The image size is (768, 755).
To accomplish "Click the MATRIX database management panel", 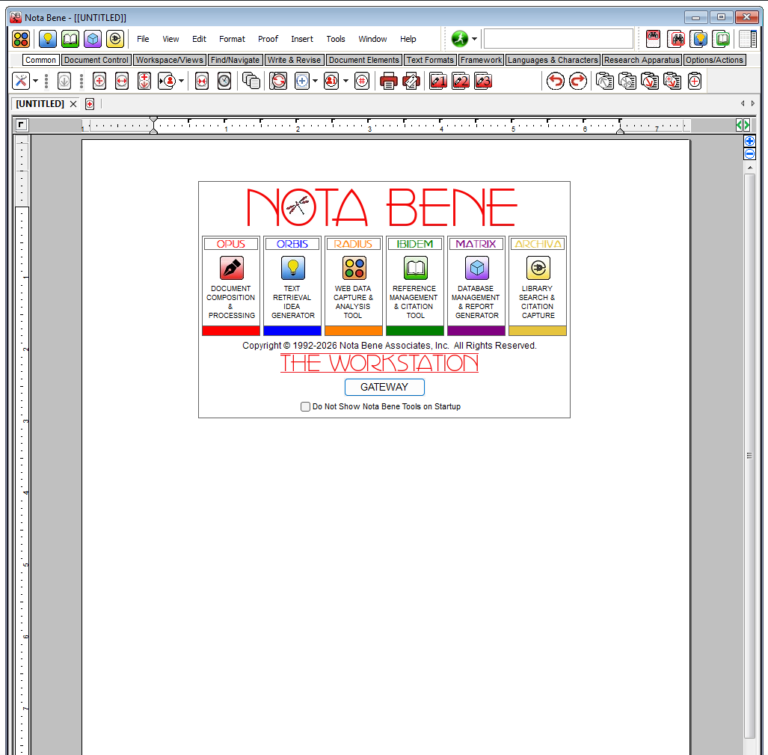I will click(476, 286).
